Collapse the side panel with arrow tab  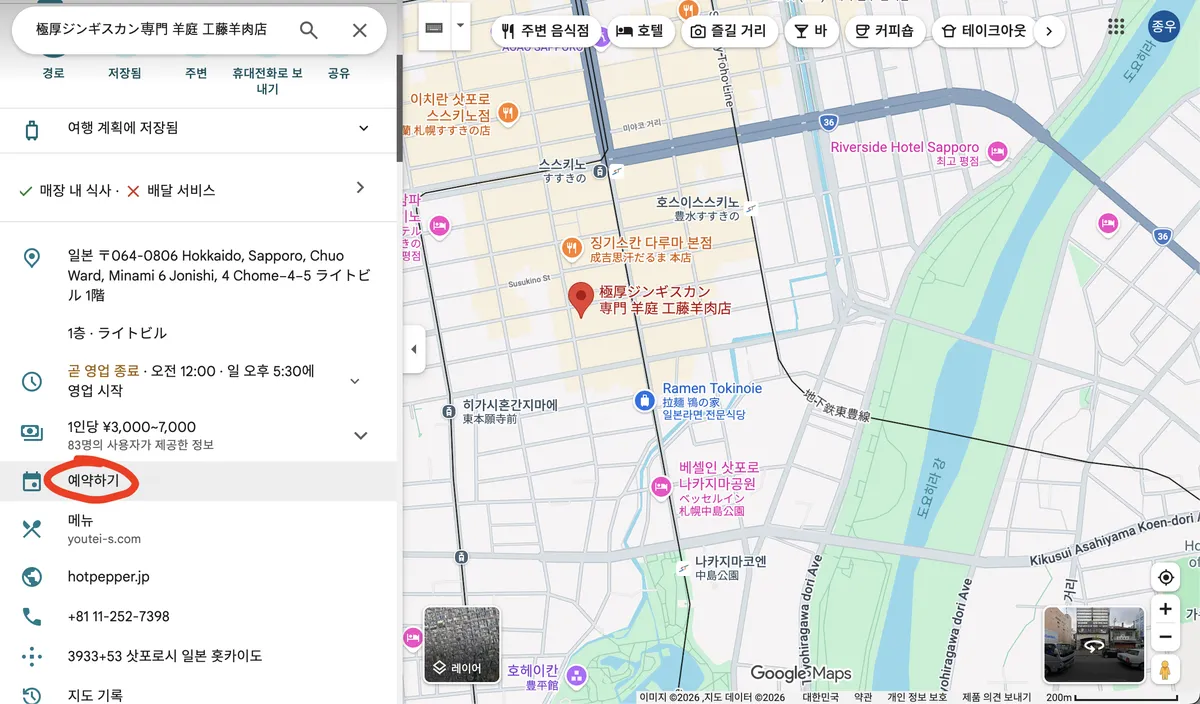point(414,350)
